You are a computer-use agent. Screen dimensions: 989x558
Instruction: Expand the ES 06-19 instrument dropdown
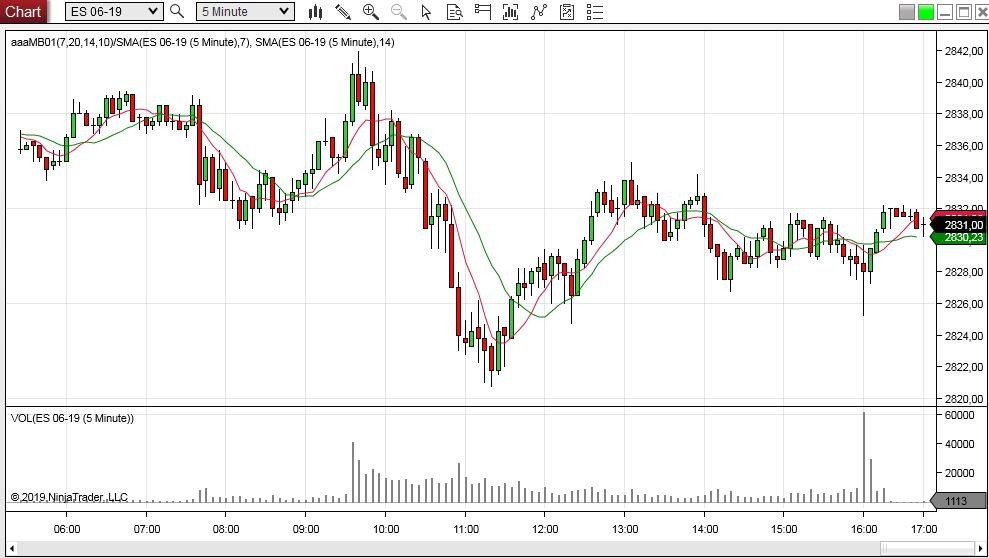click(114, 11)
